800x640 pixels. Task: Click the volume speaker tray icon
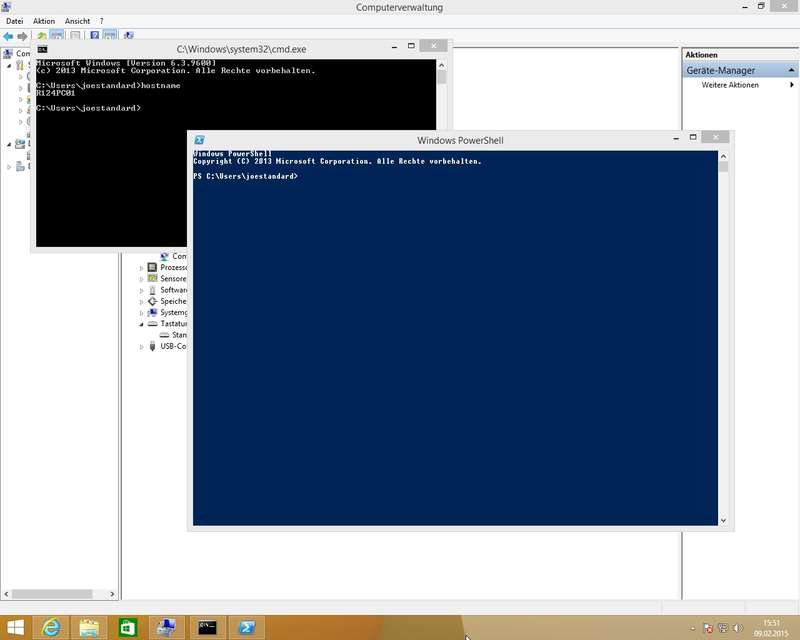coord(736,628)
